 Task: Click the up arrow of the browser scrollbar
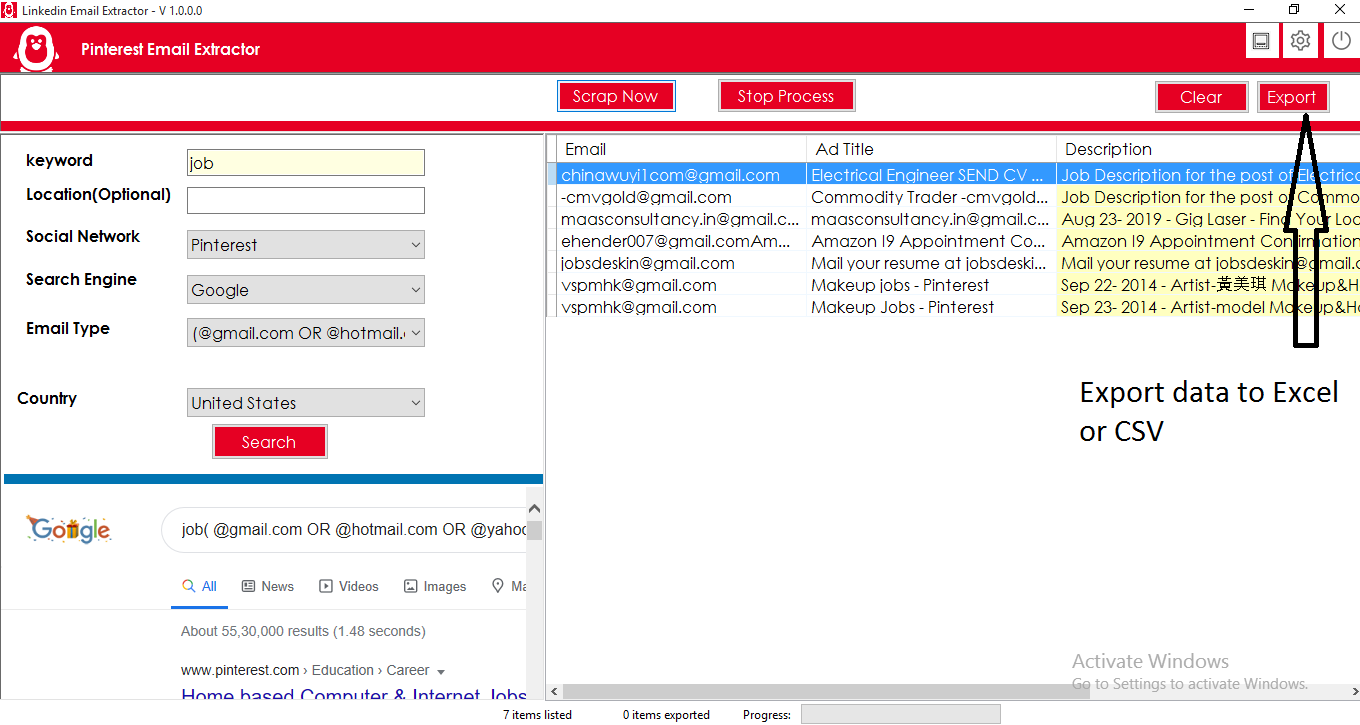click(x=534, y=509)
